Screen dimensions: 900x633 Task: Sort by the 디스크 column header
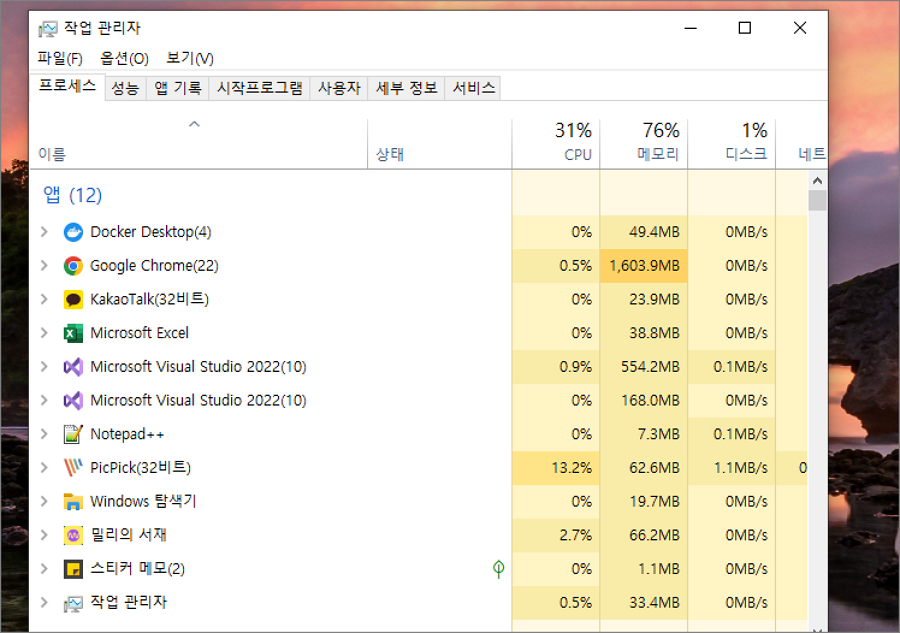point(731,143)
